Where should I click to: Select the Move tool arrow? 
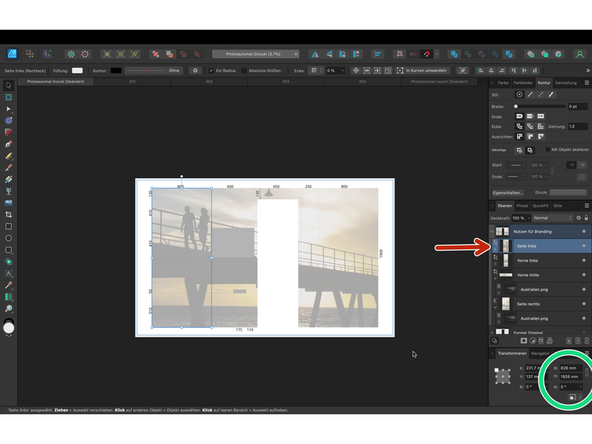tap(8, 85)
